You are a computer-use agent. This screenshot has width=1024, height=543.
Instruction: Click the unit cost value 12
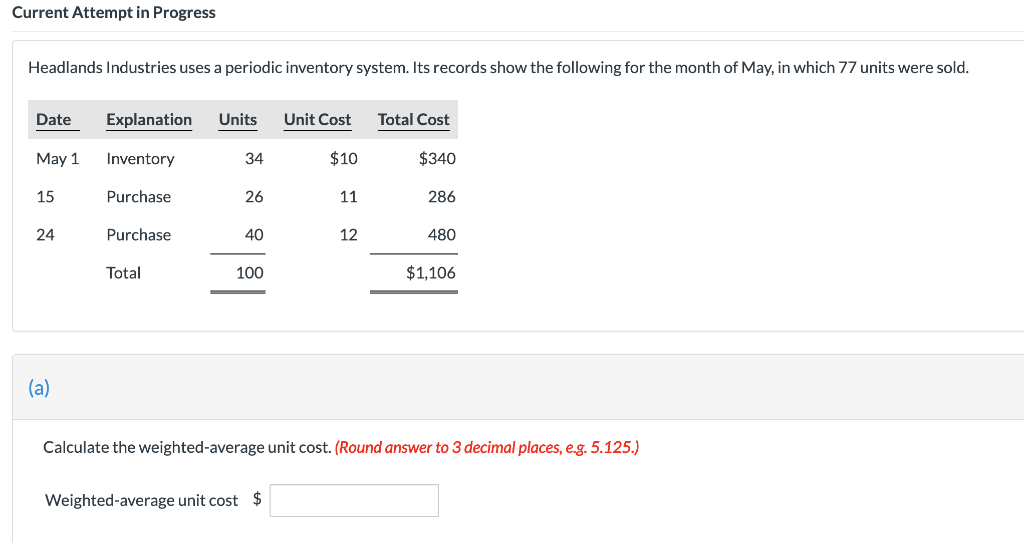pyautogui.click(x=349, y=235)
